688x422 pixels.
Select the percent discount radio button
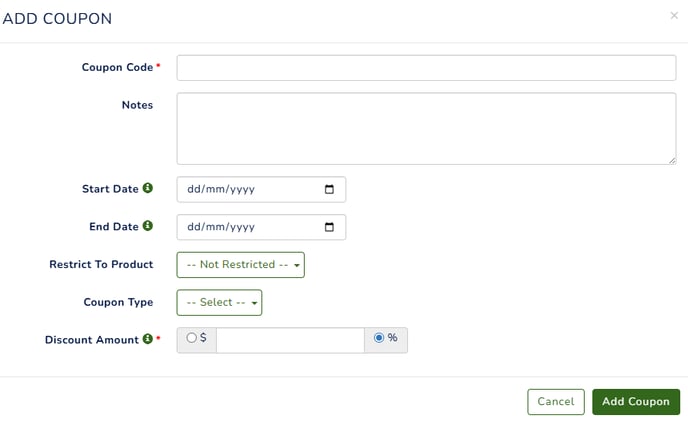coord(379,338)
